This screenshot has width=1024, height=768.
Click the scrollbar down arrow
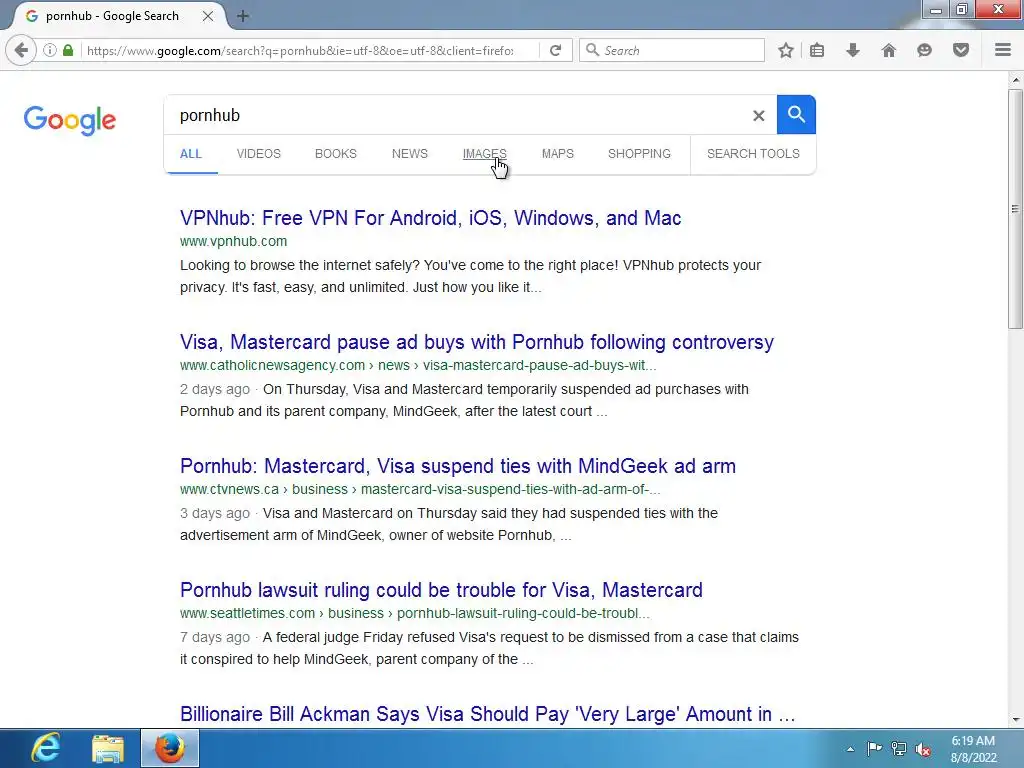1015,719
